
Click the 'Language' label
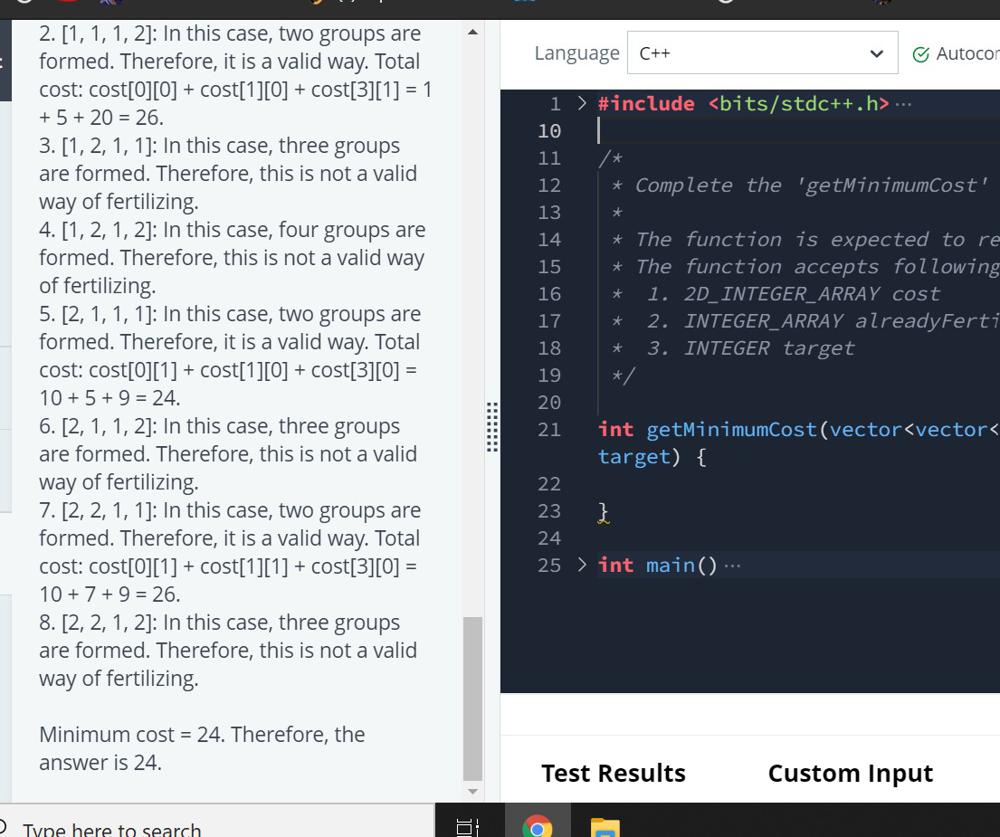[577, 54]
